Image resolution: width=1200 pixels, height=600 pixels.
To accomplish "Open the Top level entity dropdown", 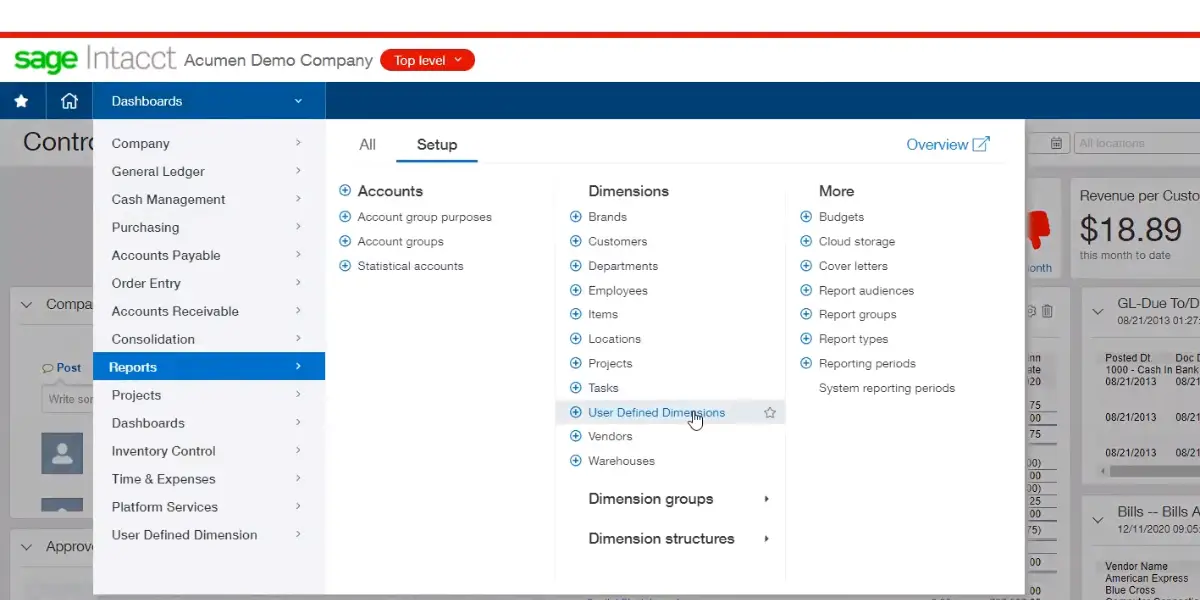I will [428, 61].
